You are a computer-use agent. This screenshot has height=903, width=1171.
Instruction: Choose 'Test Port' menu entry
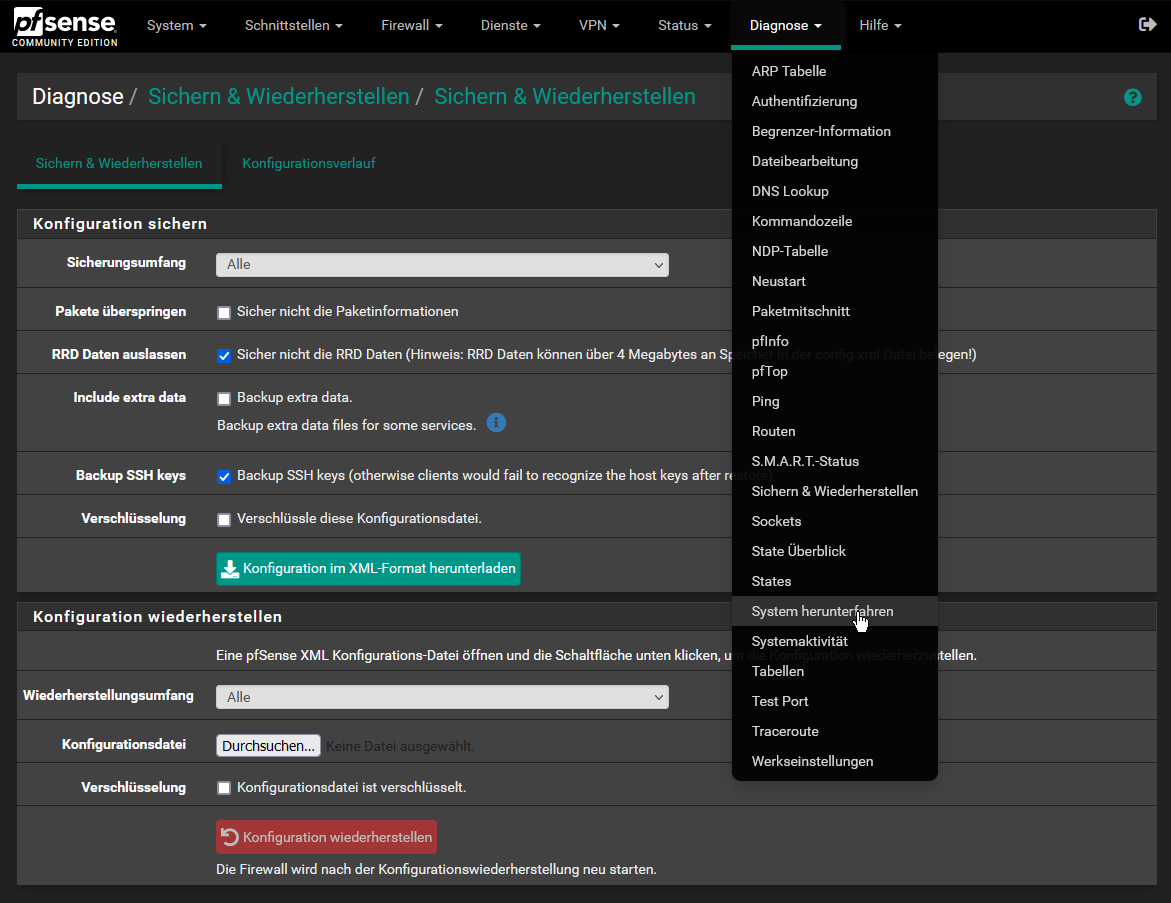834,701
